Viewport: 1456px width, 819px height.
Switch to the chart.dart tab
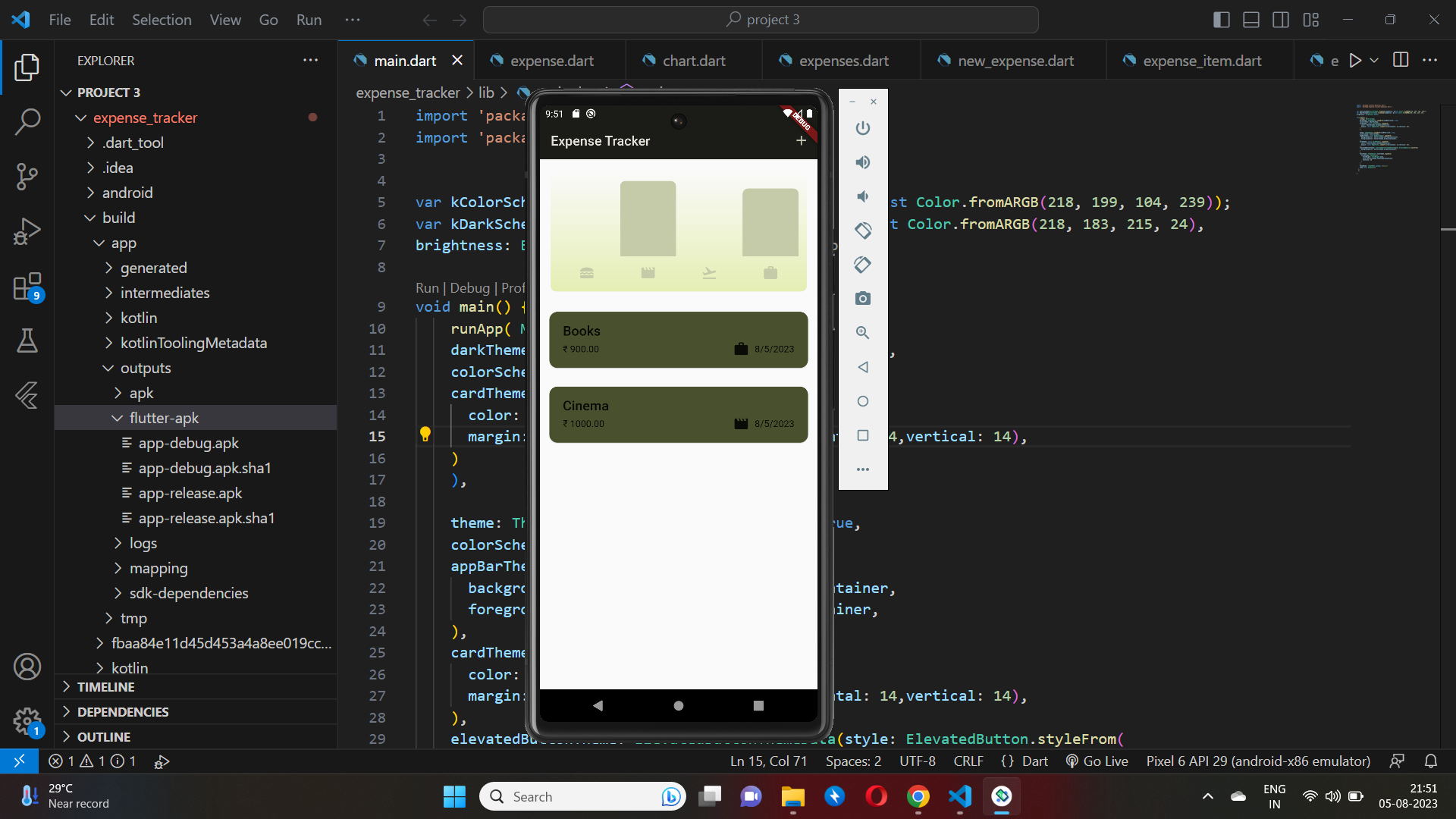point(692,60)
